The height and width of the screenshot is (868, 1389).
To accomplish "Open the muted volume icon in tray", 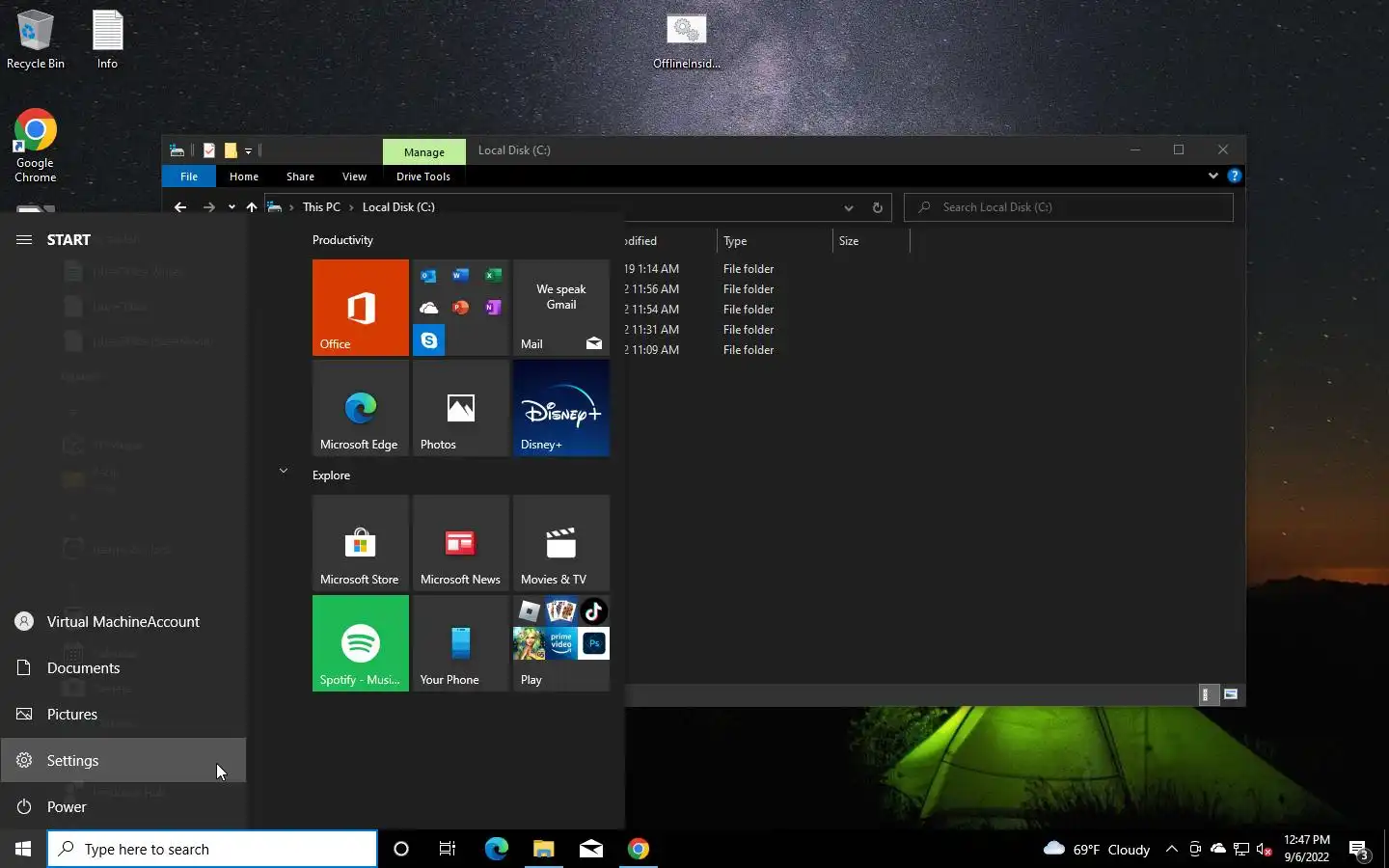I will tap(1265, 849).
